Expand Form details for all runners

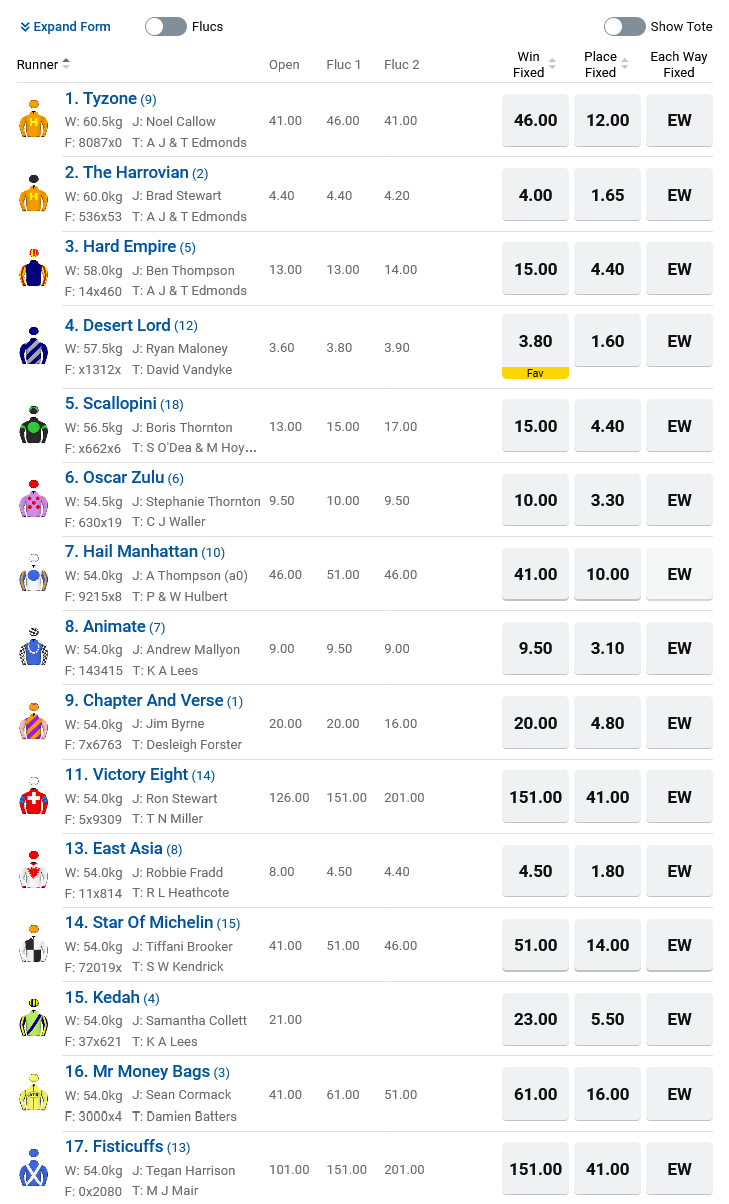(65, 27)
